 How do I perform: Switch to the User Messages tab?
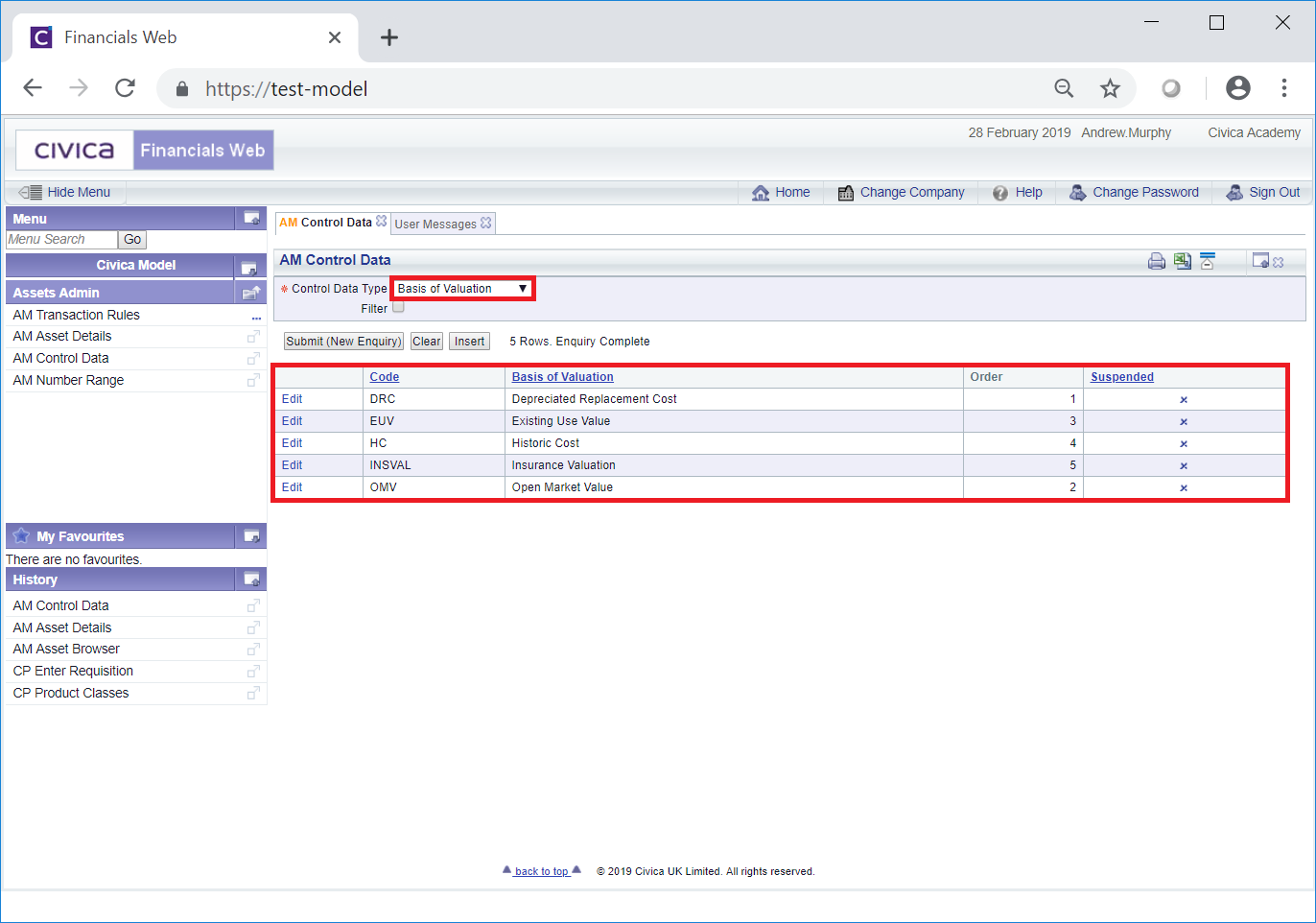435,225
